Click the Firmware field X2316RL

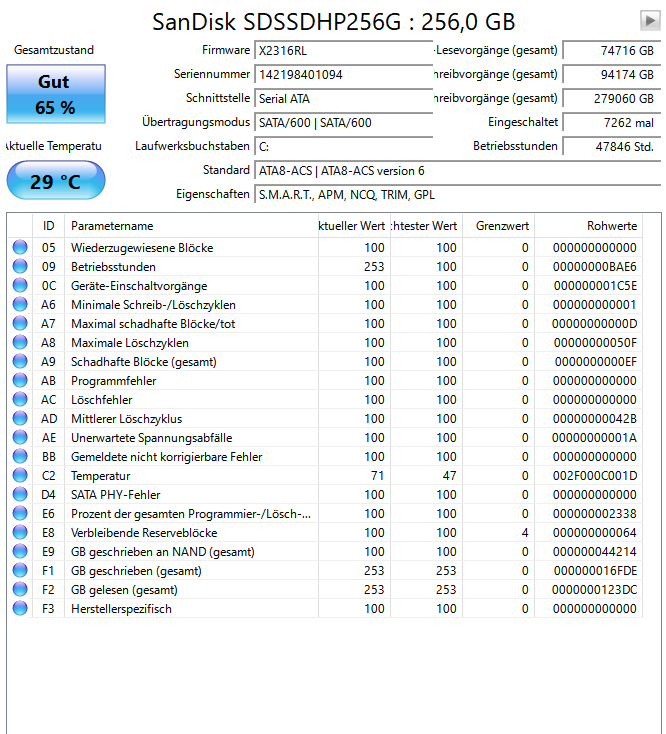[344, 51]
